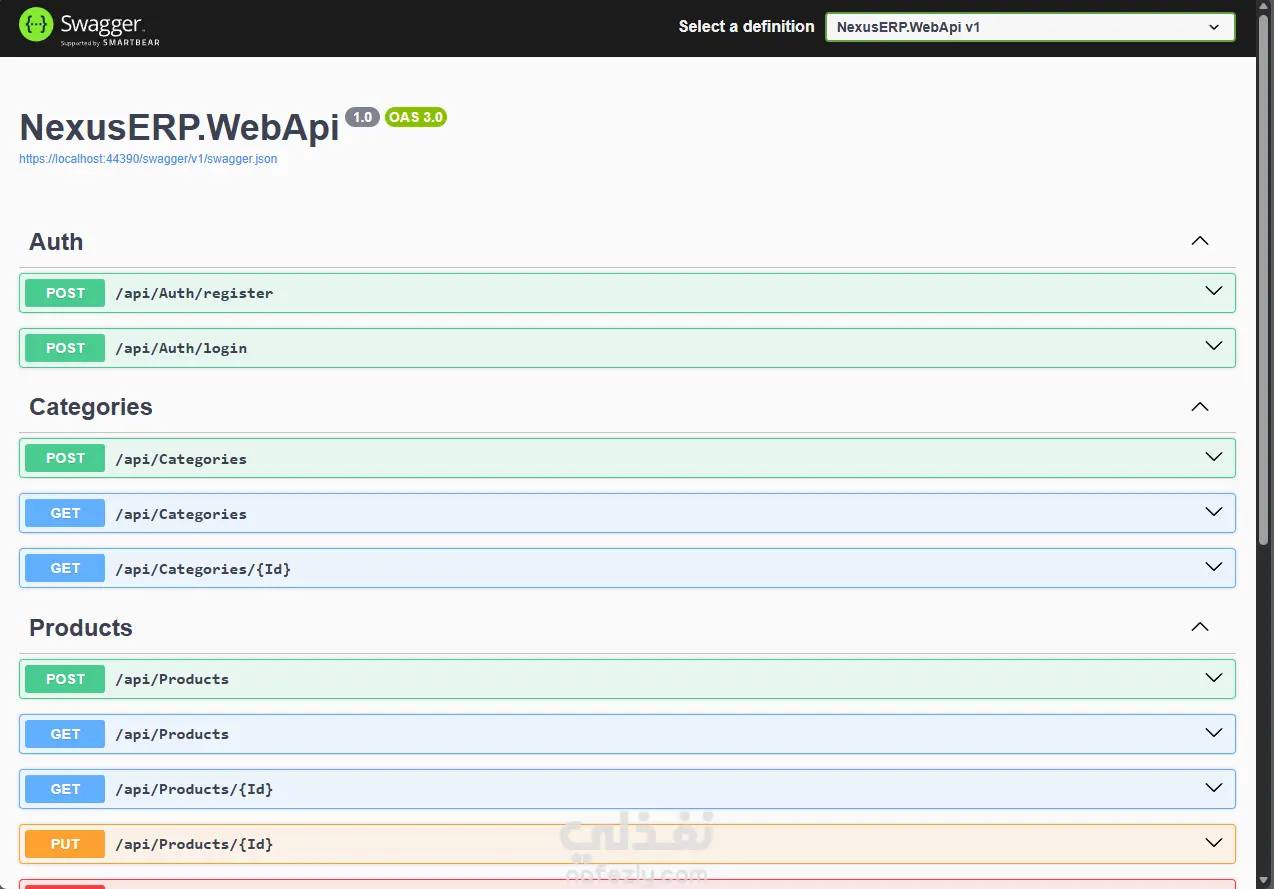This screenshot has height=889, width=1274.
Task: Expand the POST /api/Auth/login chevron
Action: (x=1214, y=346)
